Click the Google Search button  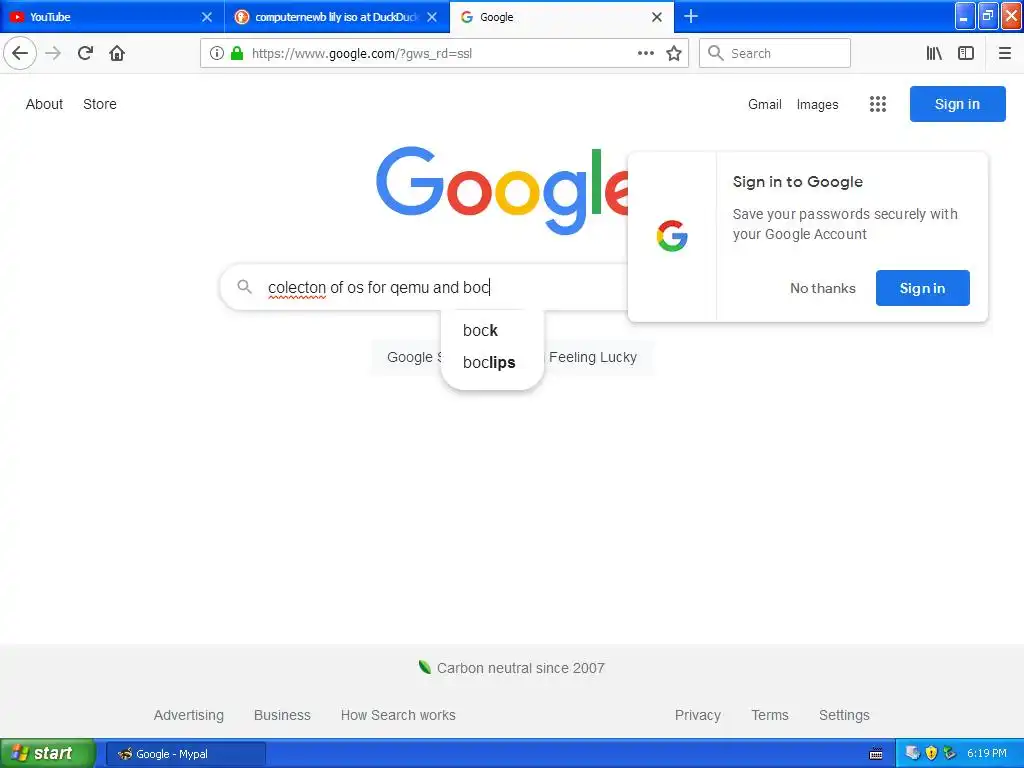coord(409,357)
